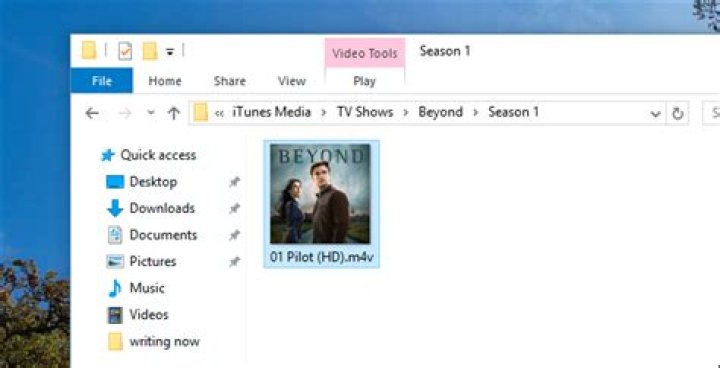The height and width of the screenshot is (368, 720).
Task: Click the Desktop monitor icon
Action: pos(115,182)
